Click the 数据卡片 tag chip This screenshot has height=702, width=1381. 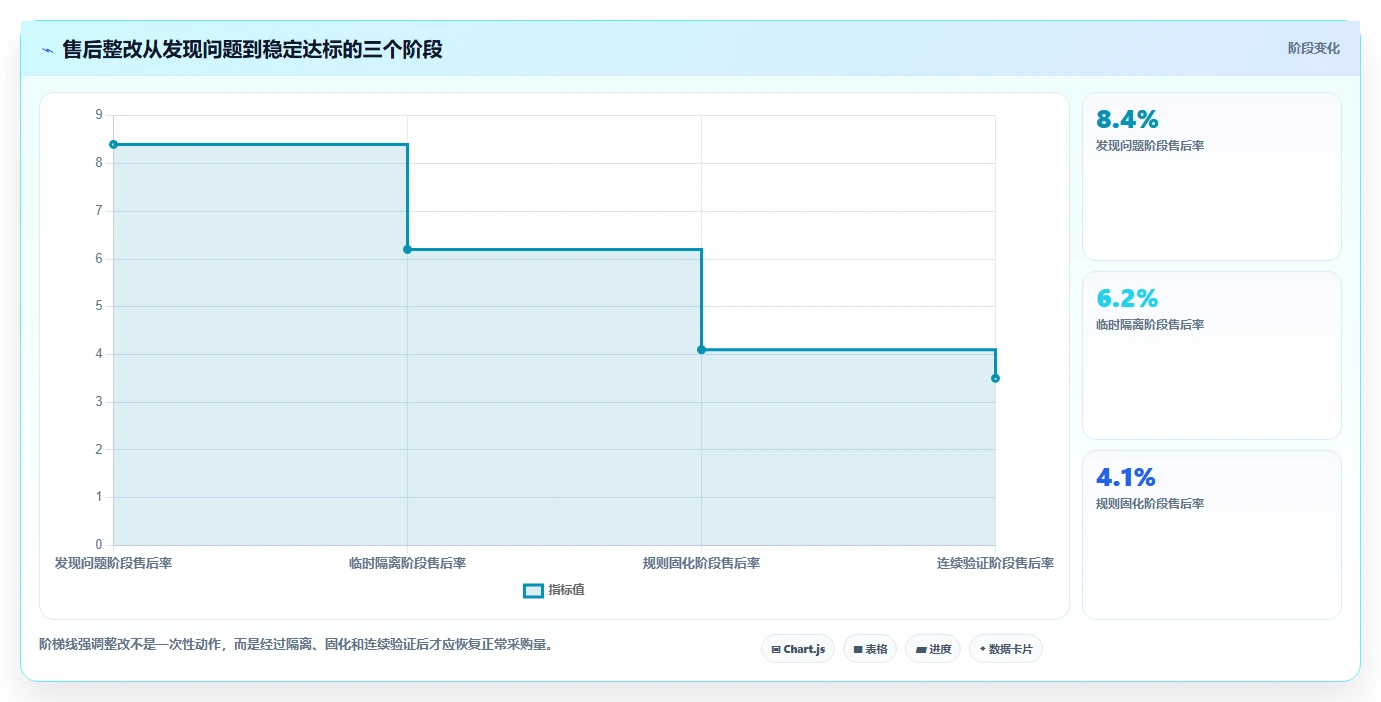pos(1006,649)
